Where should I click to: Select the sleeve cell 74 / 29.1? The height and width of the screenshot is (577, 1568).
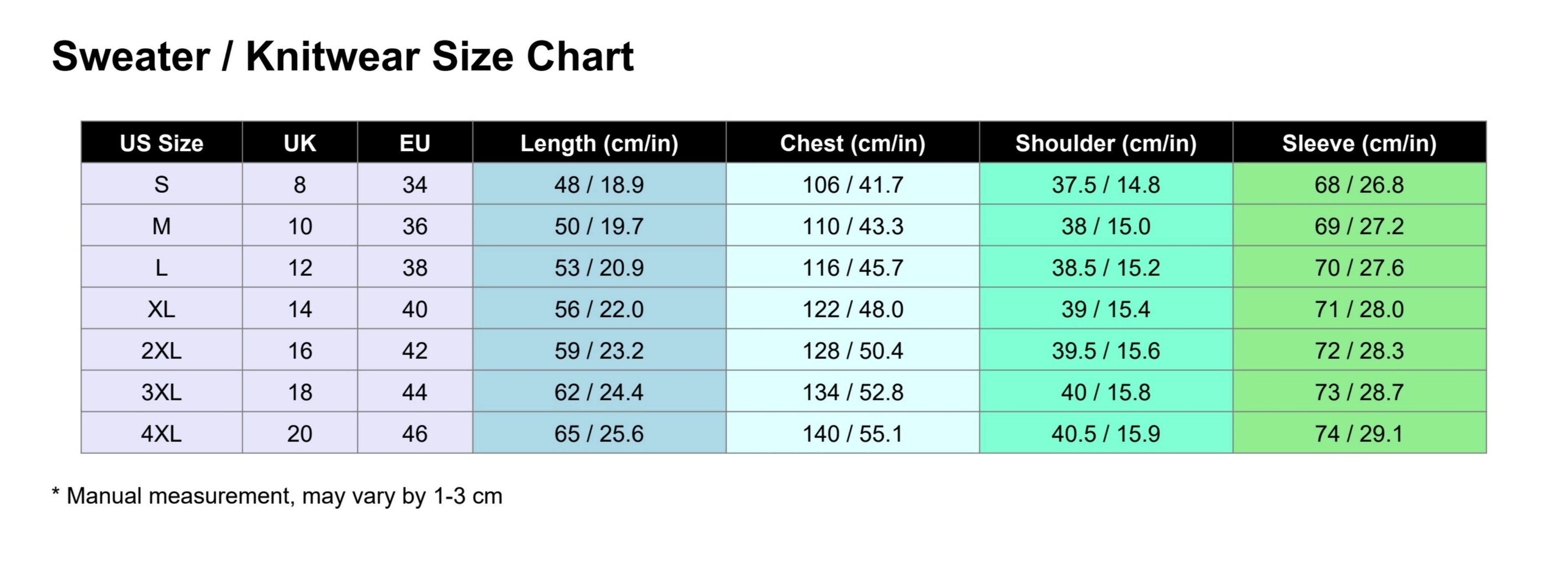(x=1359, y=433)
